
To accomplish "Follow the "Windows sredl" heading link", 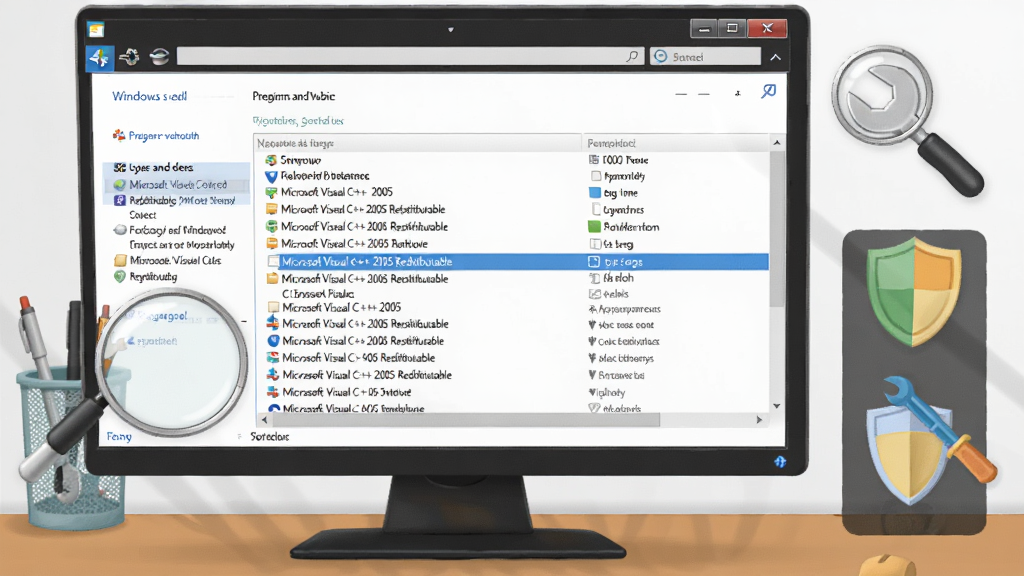I will coord(150,97).
